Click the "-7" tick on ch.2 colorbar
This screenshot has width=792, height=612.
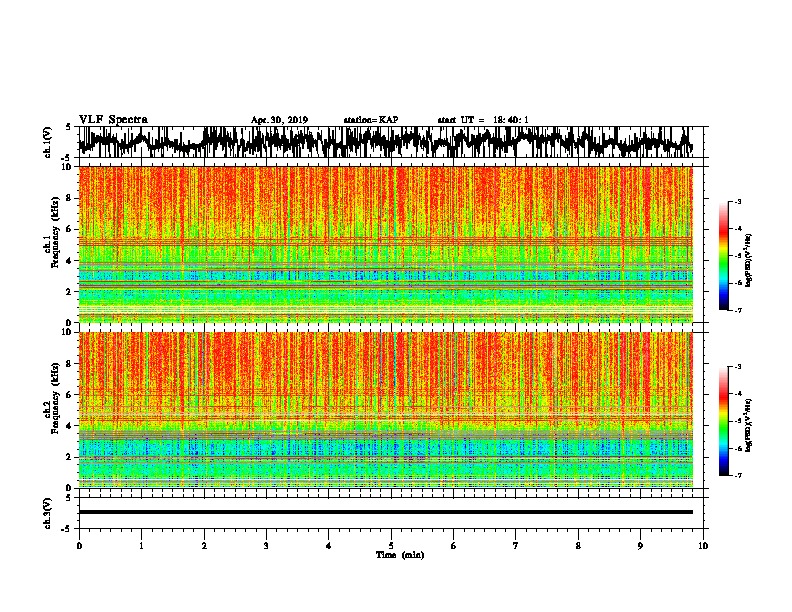click(737, 475)
